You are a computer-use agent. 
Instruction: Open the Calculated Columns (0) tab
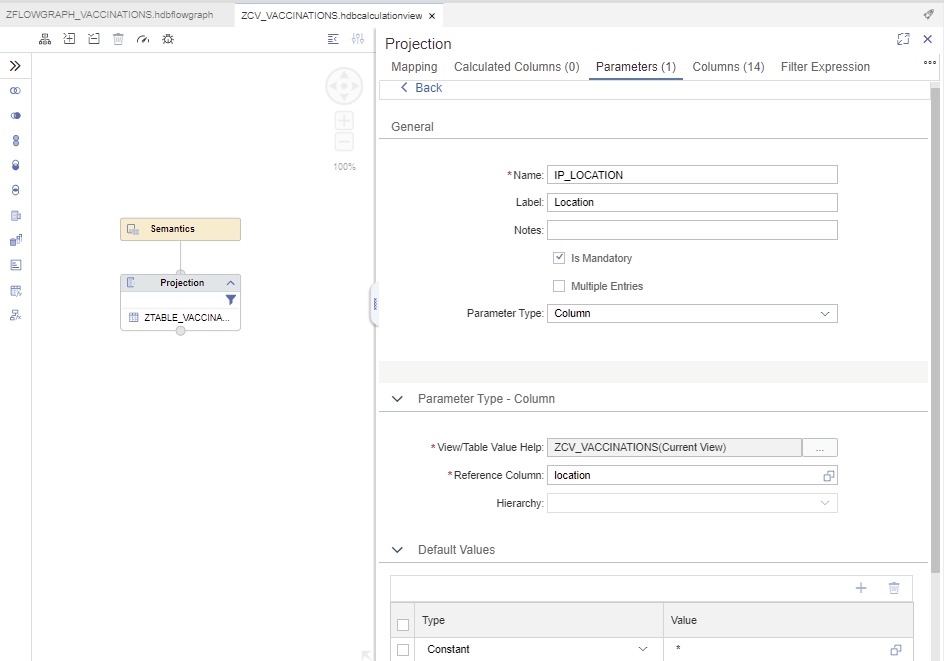click(x=517, y=67)
